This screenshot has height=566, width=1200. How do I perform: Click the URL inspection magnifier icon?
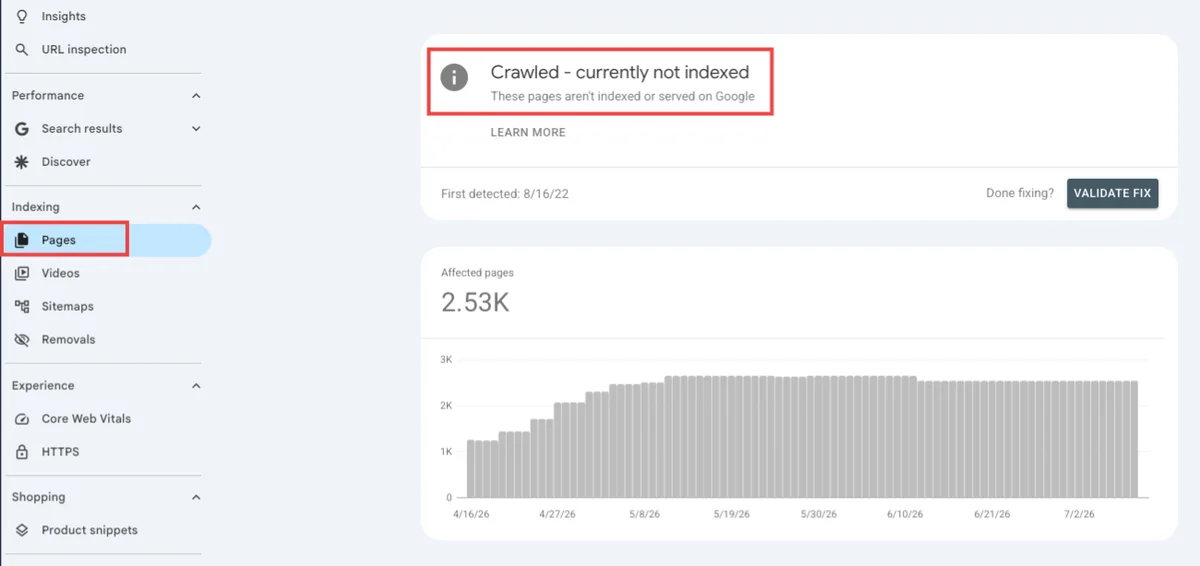point(22,49)
